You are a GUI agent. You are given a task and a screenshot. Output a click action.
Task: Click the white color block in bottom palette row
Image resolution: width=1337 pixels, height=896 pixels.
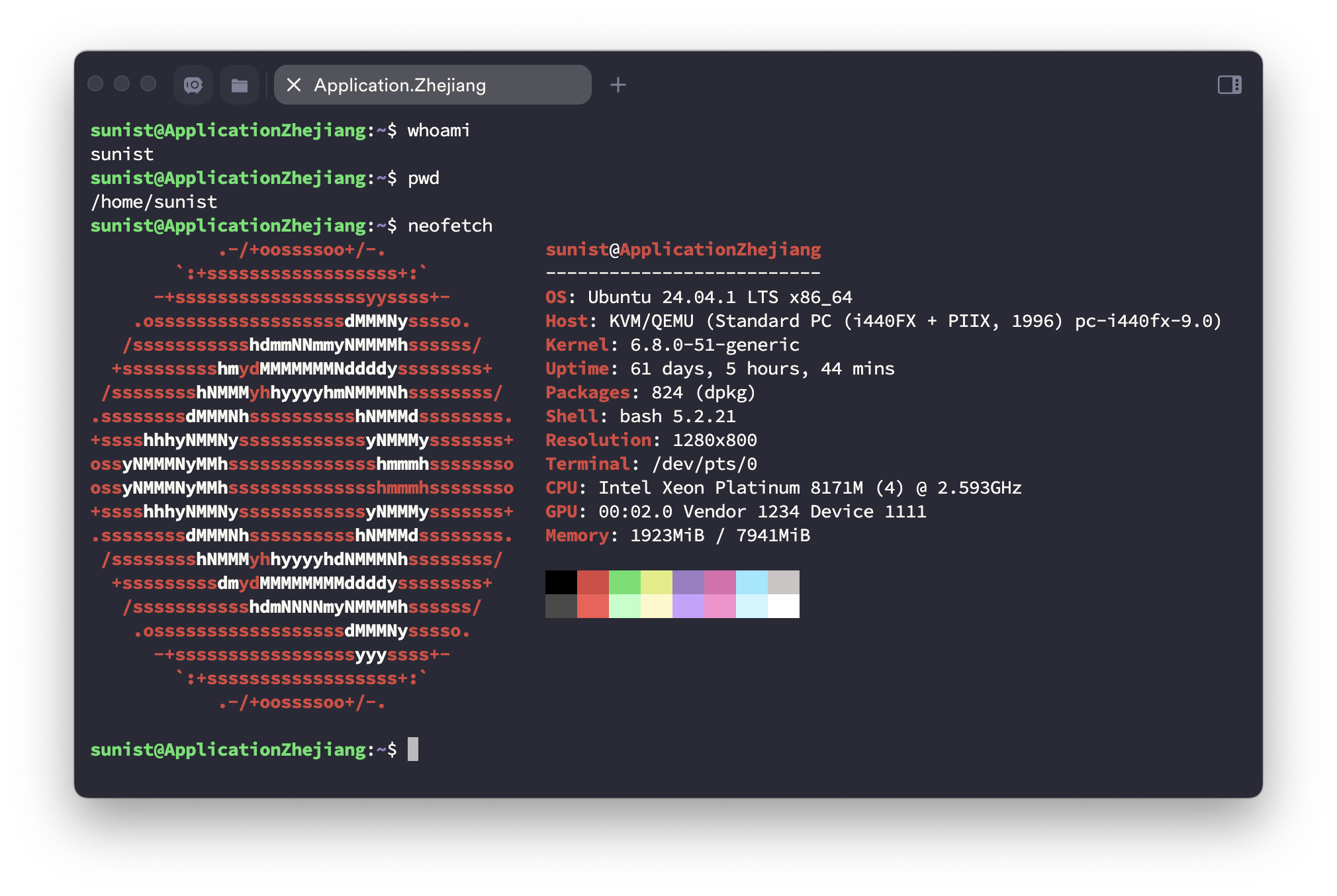(784, 606)
